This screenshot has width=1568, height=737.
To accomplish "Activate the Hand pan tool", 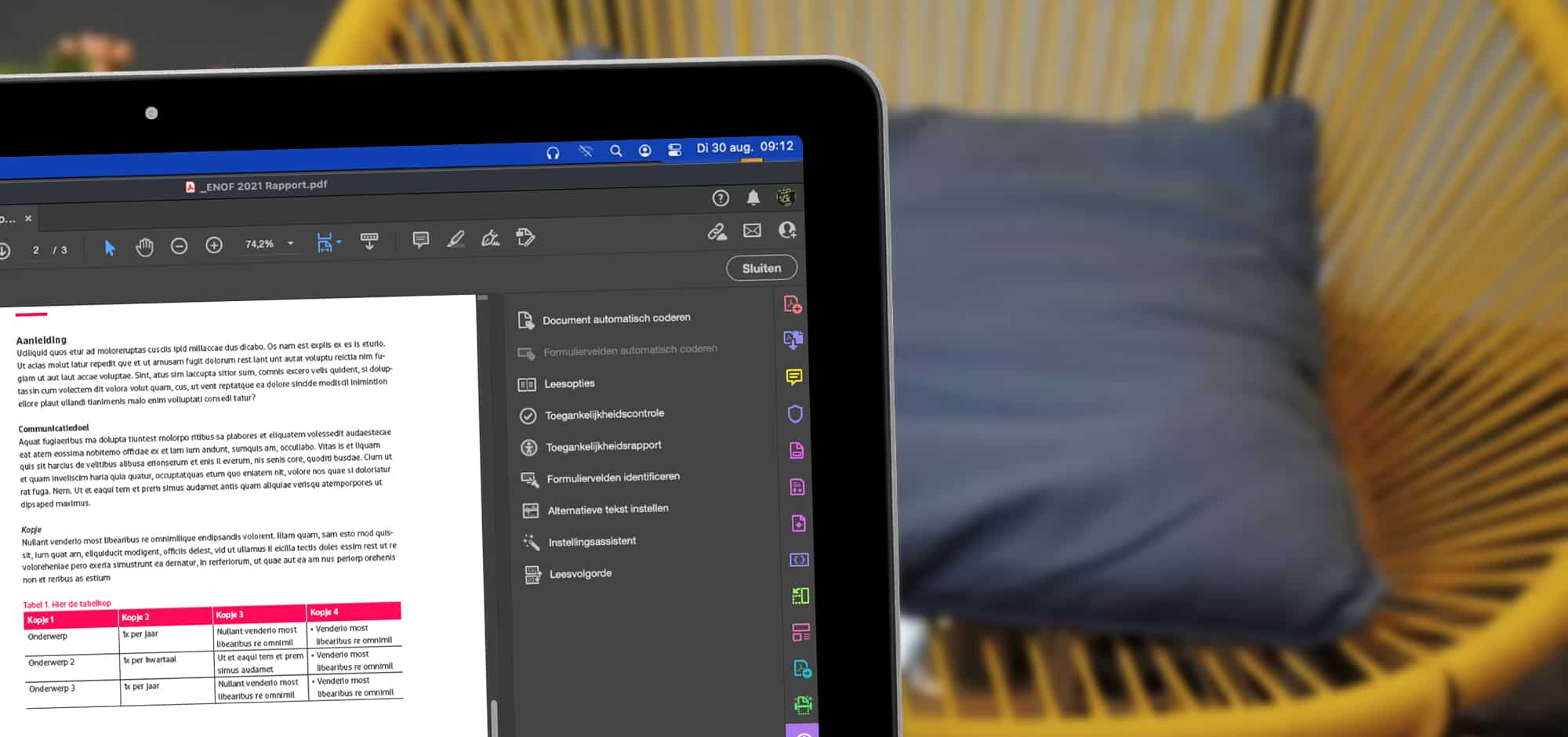I will (144, 247).
